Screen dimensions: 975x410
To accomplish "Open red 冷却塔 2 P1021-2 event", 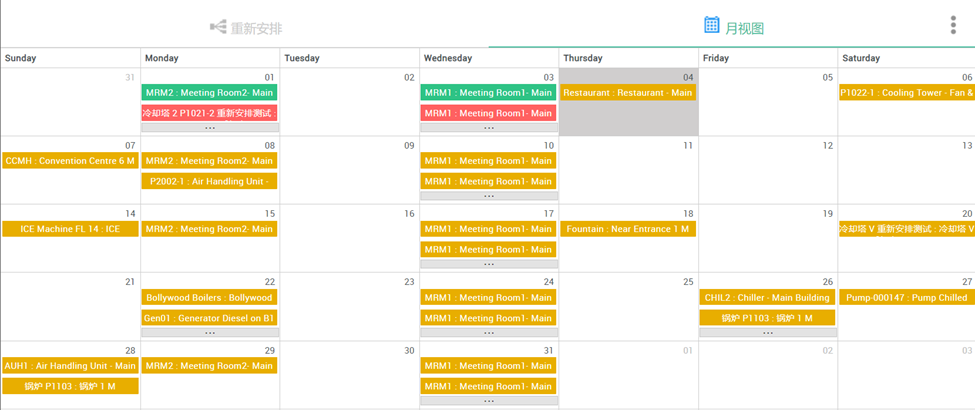I will pos(210,113).
